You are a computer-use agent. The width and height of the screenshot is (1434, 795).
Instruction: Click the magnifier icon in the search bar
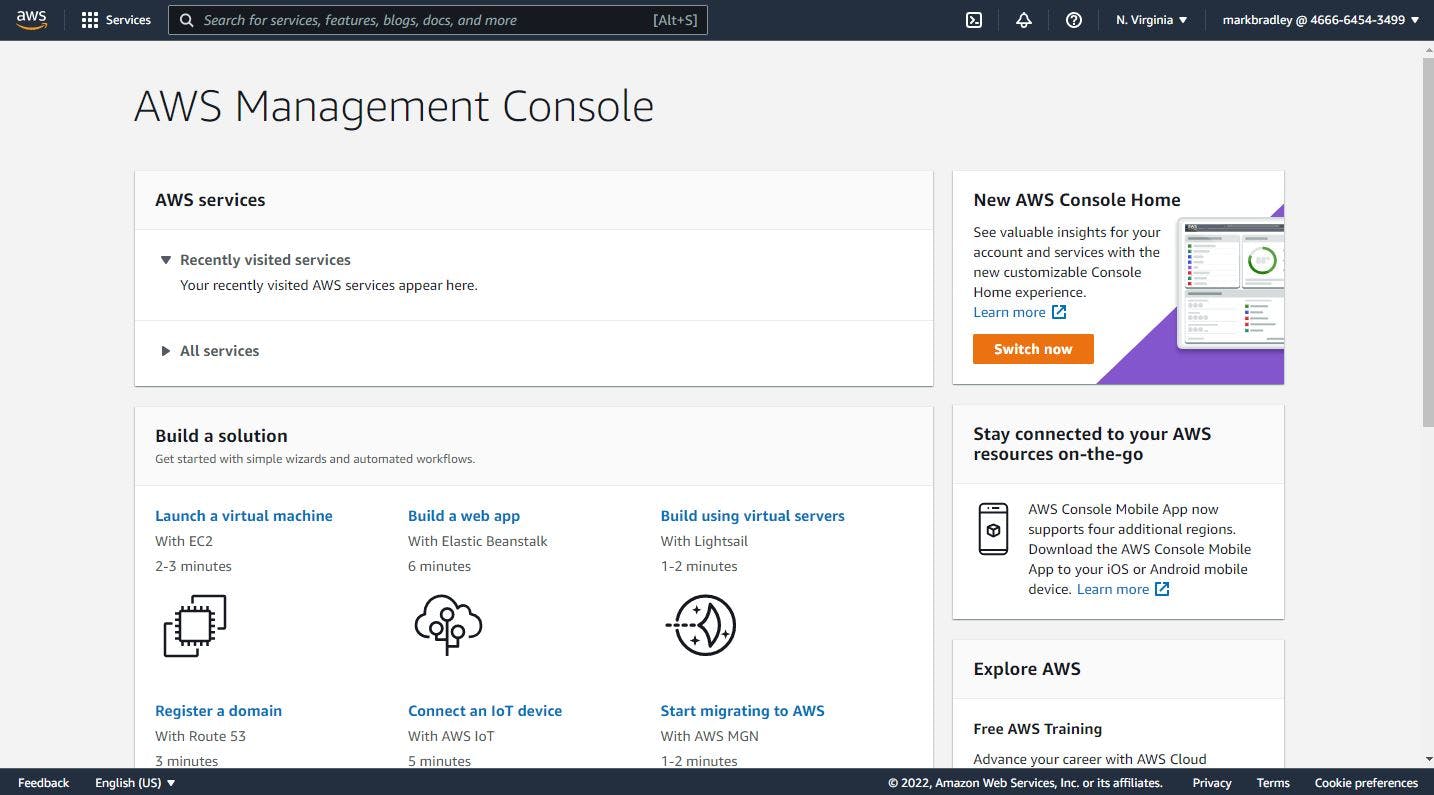tap(185, 20)
